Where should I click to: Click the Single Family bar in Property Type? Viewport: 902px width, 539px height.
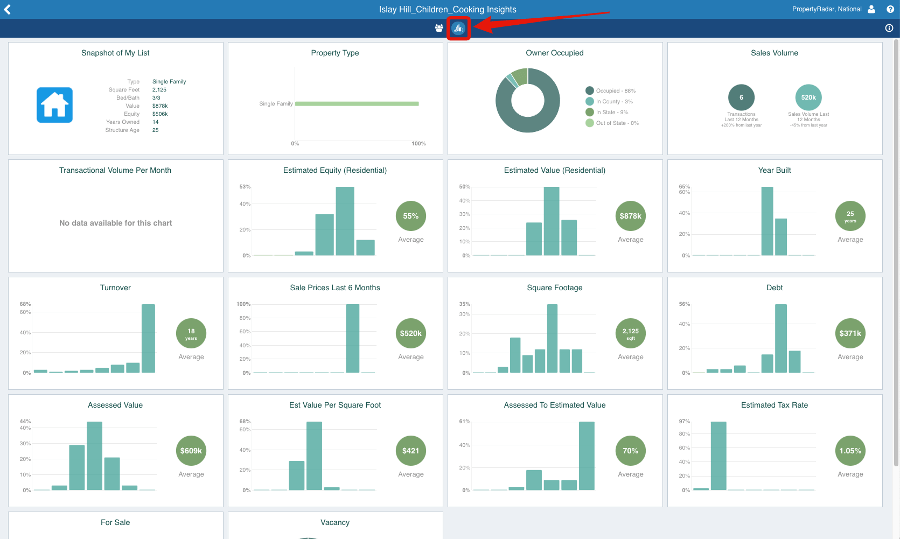pyautogui.click(x=357, y=104)
